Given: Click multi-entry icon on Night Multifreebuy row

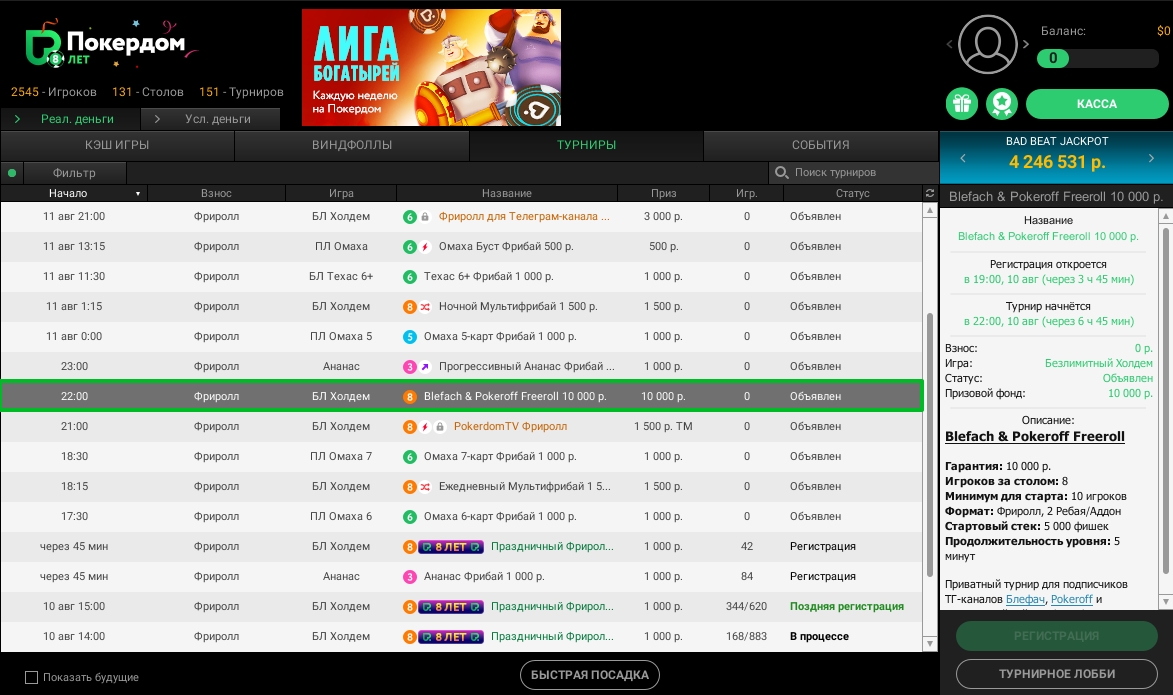Looking at the screenshot, I should pyautogui.click(x=425, y=307).
